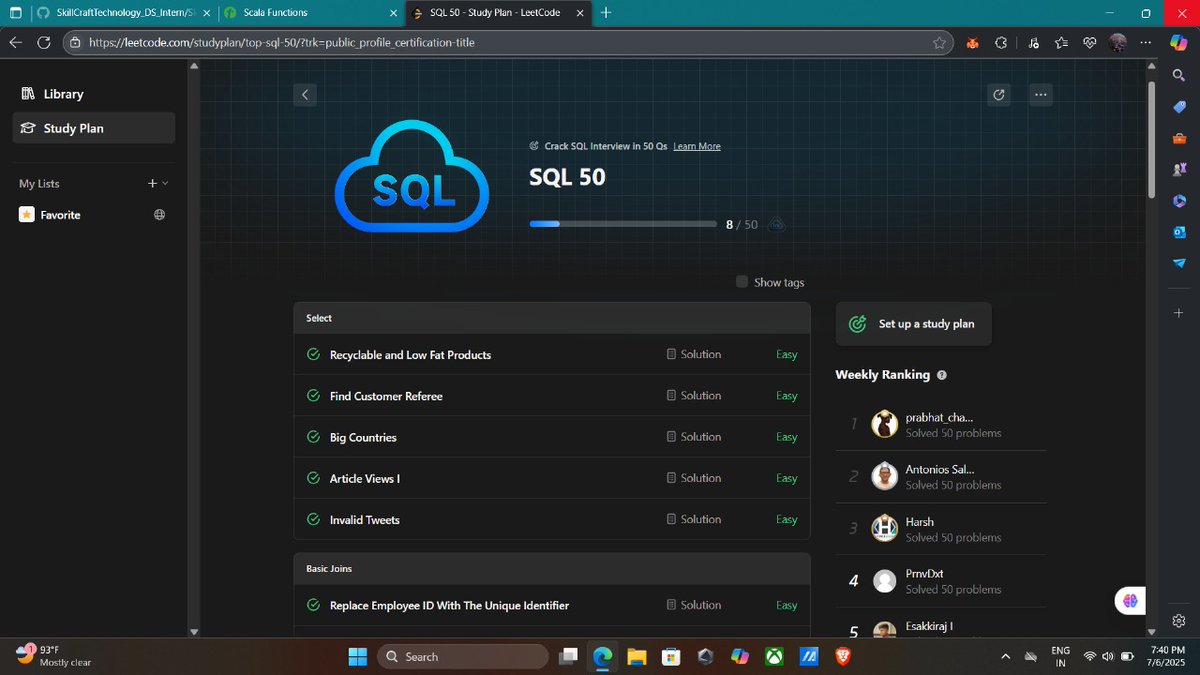The width and height of the screenshot is (1200, 675).
Task: View Solution for Big Countries
Action: [x=694, y=437]
